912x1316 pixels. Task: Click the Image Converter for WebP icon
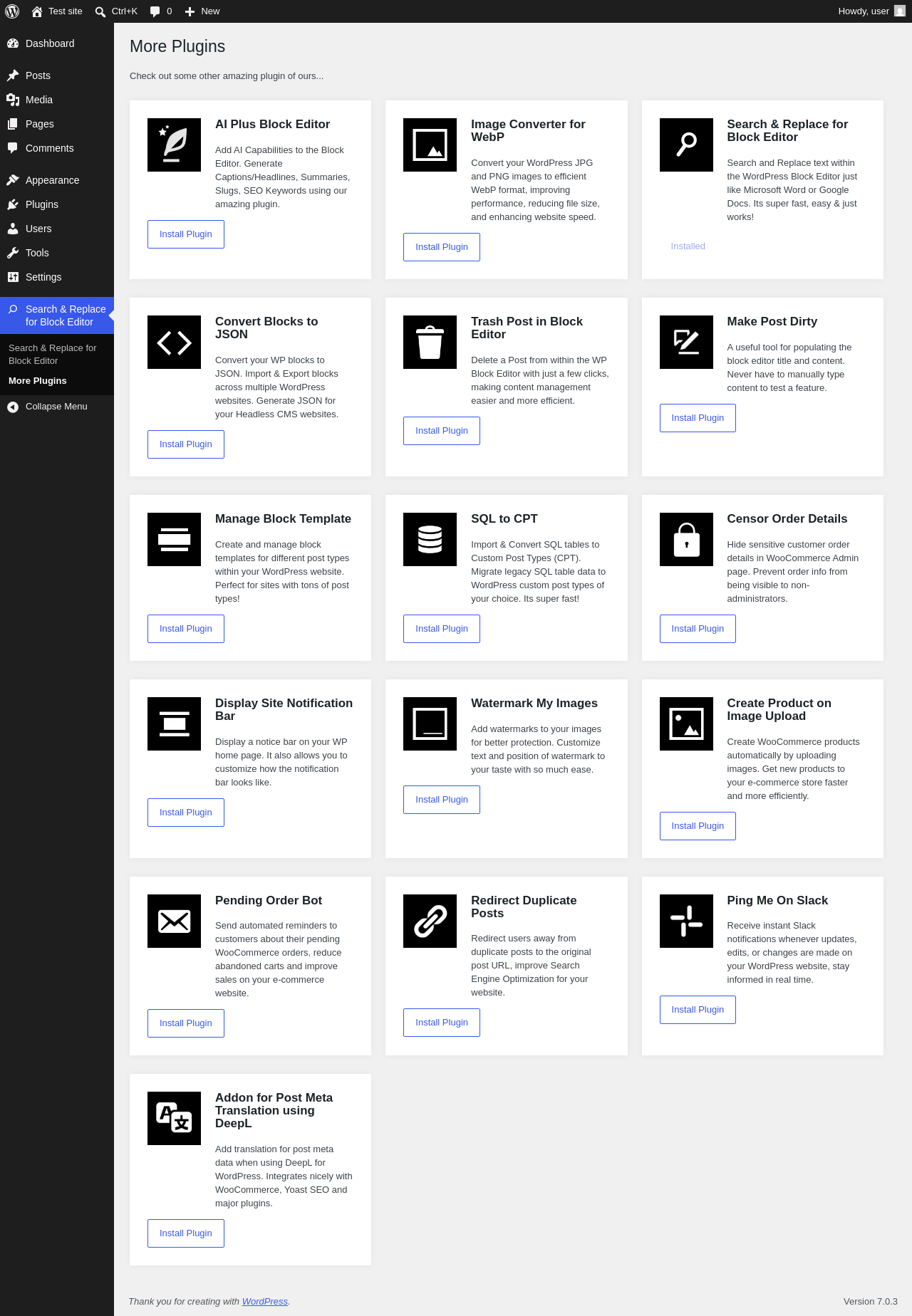coord(430,145)
